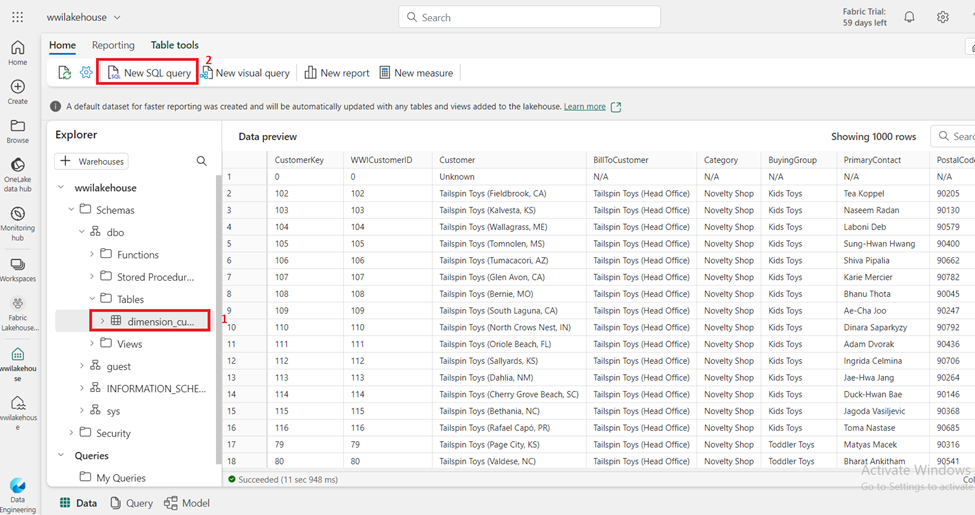The height and width of the screenshot is (515, 975).
Task: Select cell Tailspin Toys (Fieldbrook, CA)
Action: 509,193
